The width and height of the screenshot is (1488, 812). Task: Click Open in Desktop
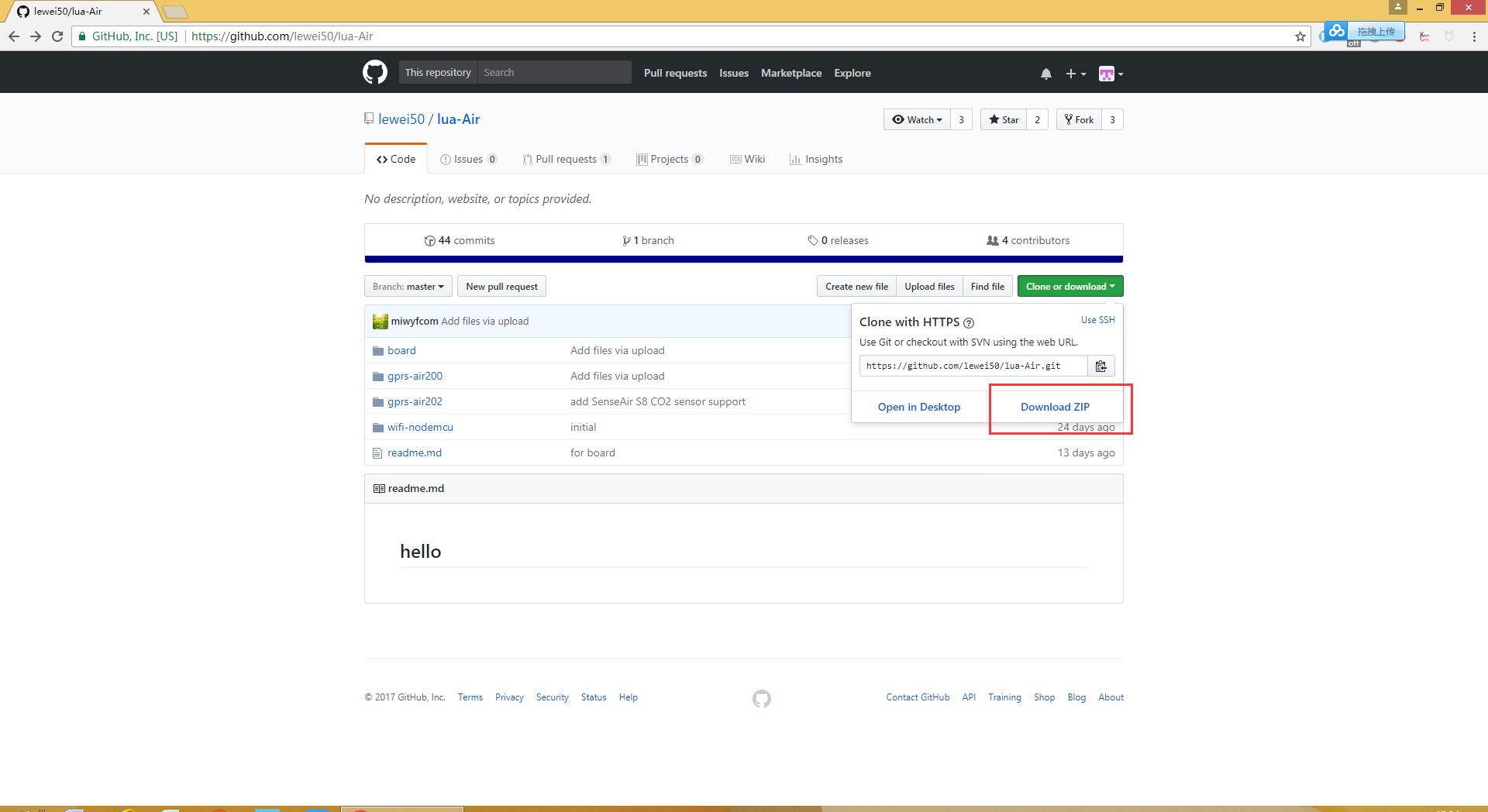(919, 407)
